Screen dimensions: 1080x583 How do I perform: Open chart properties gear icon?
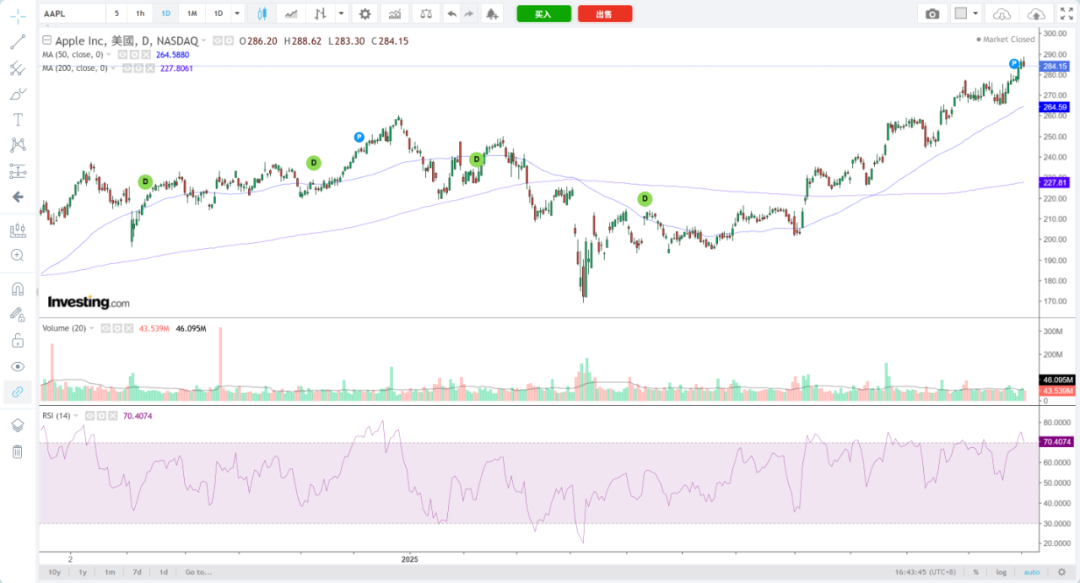(x=365, y=14)
